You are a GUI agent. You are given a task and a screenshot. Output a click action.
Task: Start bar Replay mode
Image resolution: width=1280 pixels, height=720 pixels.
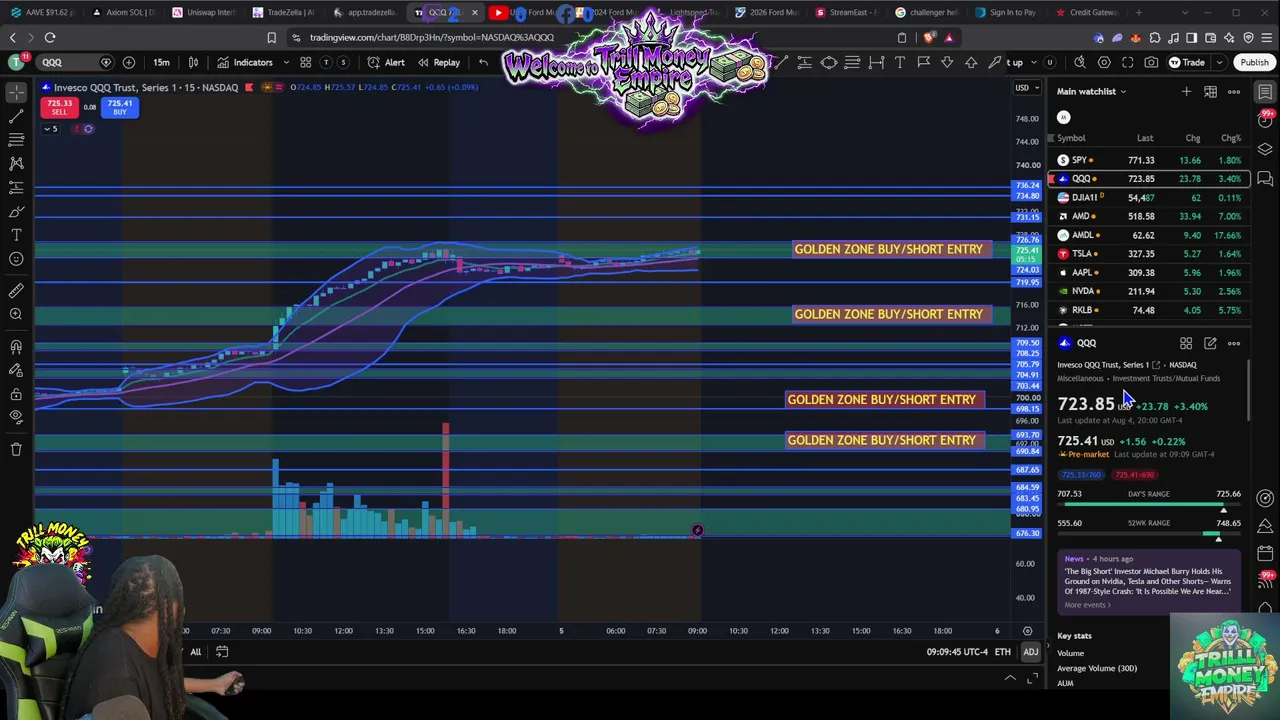click(439, 62)
